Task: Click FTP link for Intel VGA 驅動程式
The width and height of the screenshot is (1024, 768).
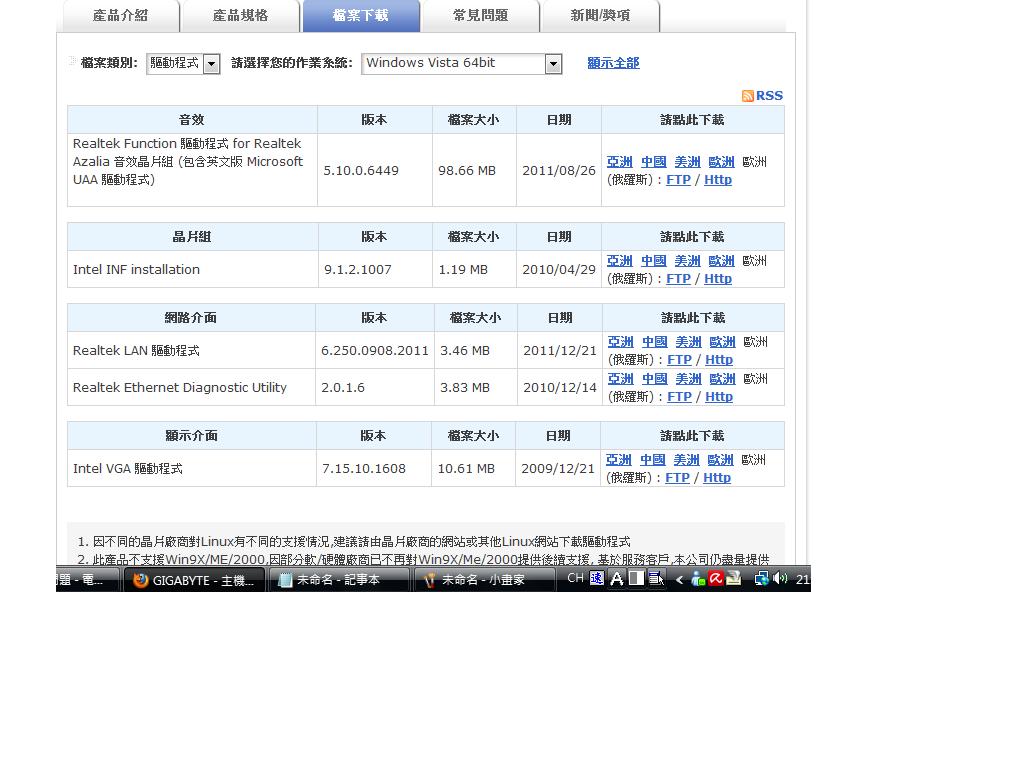Action: 678,478
